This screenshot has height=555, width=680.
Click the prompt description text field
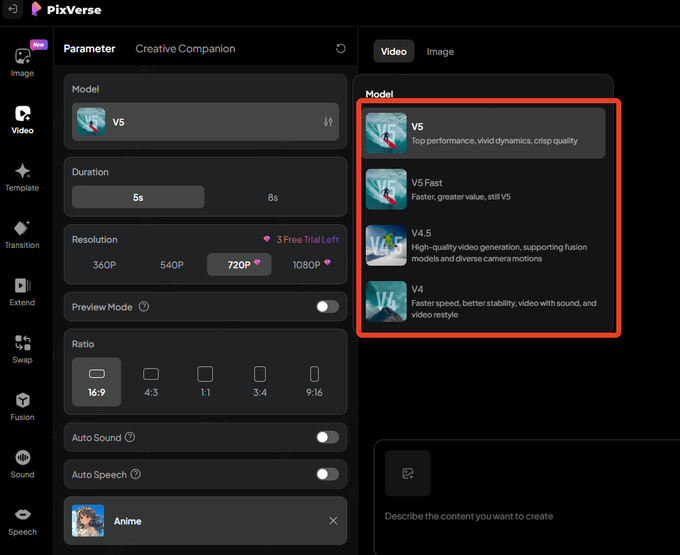coord(520,516)
